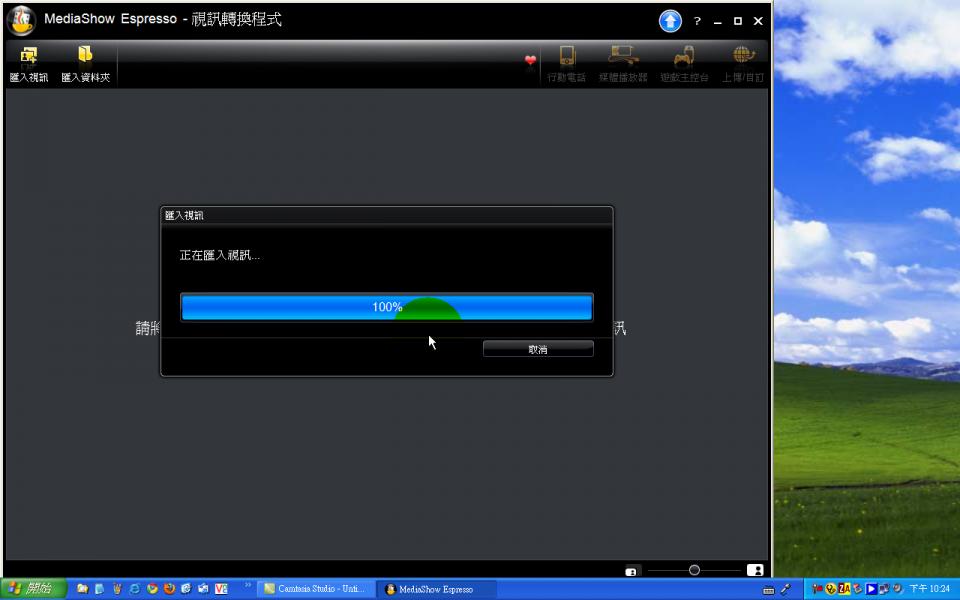Click the Import Video (匯入視訊) toolbar icon
The width and height of the screenshot is (960, 600).
point(28,56)
